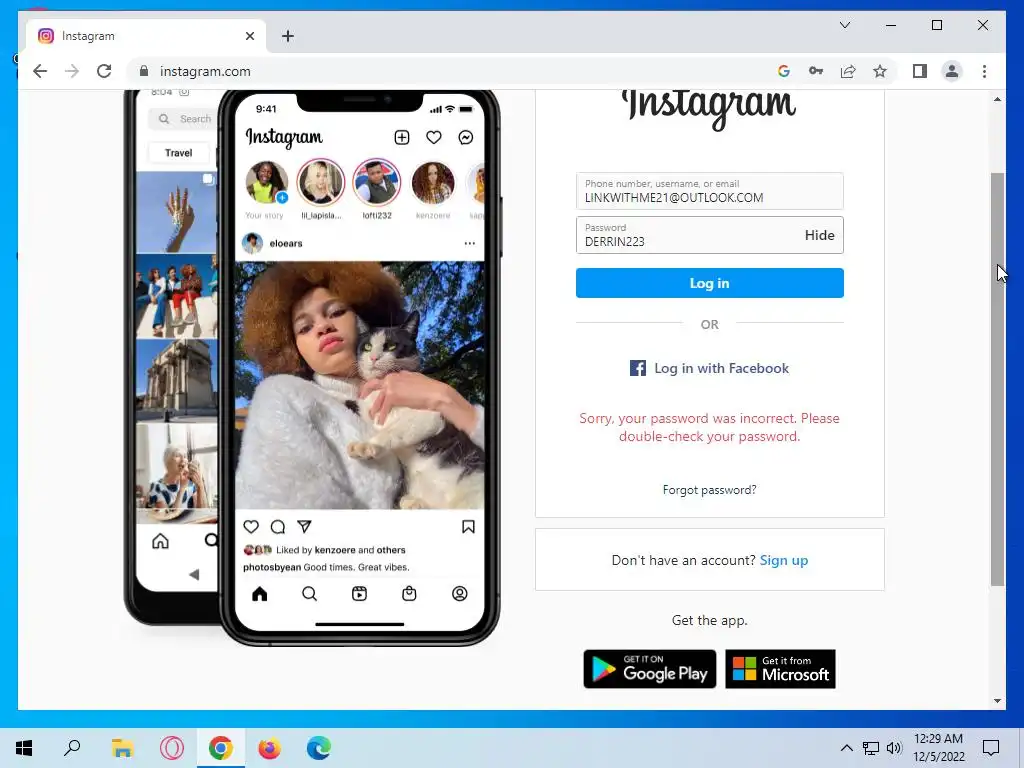Click the username or email field
The width and height of the screenshot is (1024, 768).
(x=709, y=191)
